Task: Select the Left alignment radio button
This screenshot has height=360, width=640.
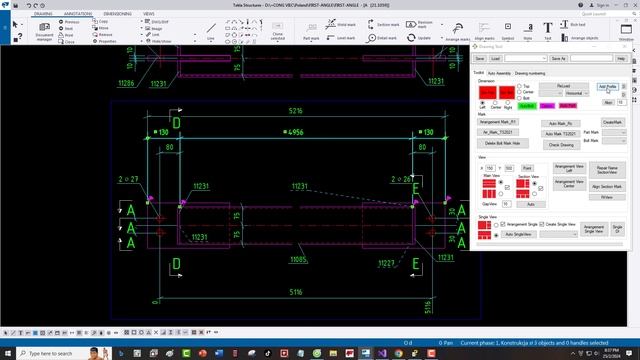Action: pyautogui.click(x=482, y=102)
